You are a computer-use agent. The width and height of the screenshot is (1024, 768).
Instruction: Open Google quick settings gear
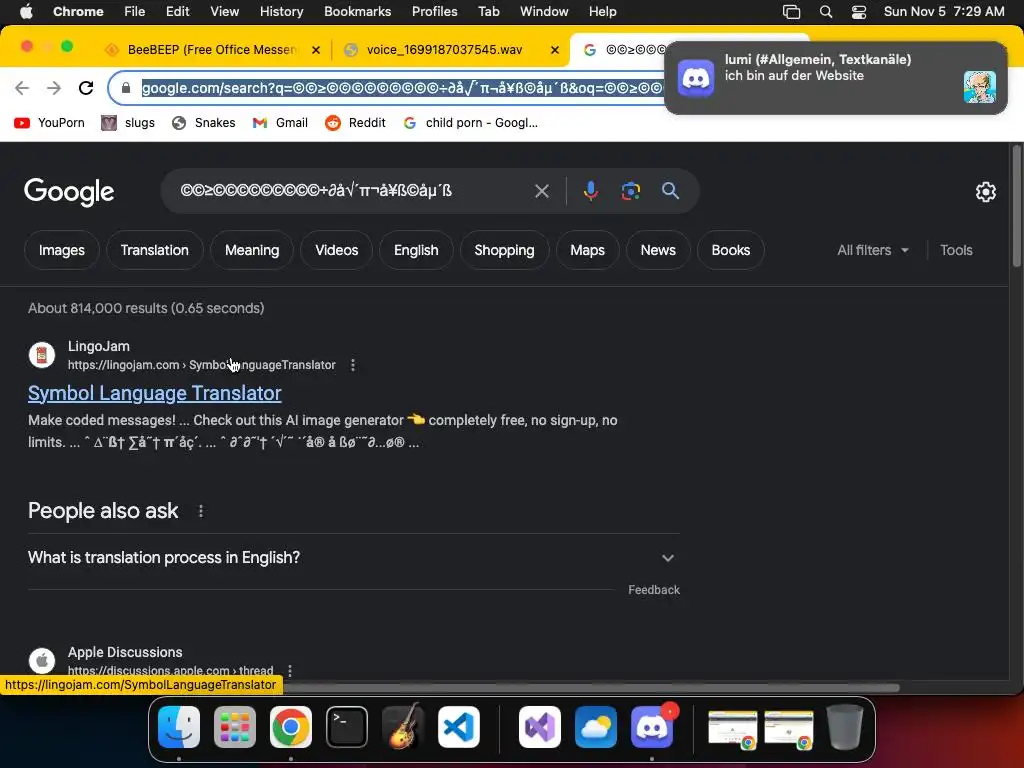coord(985,192)
